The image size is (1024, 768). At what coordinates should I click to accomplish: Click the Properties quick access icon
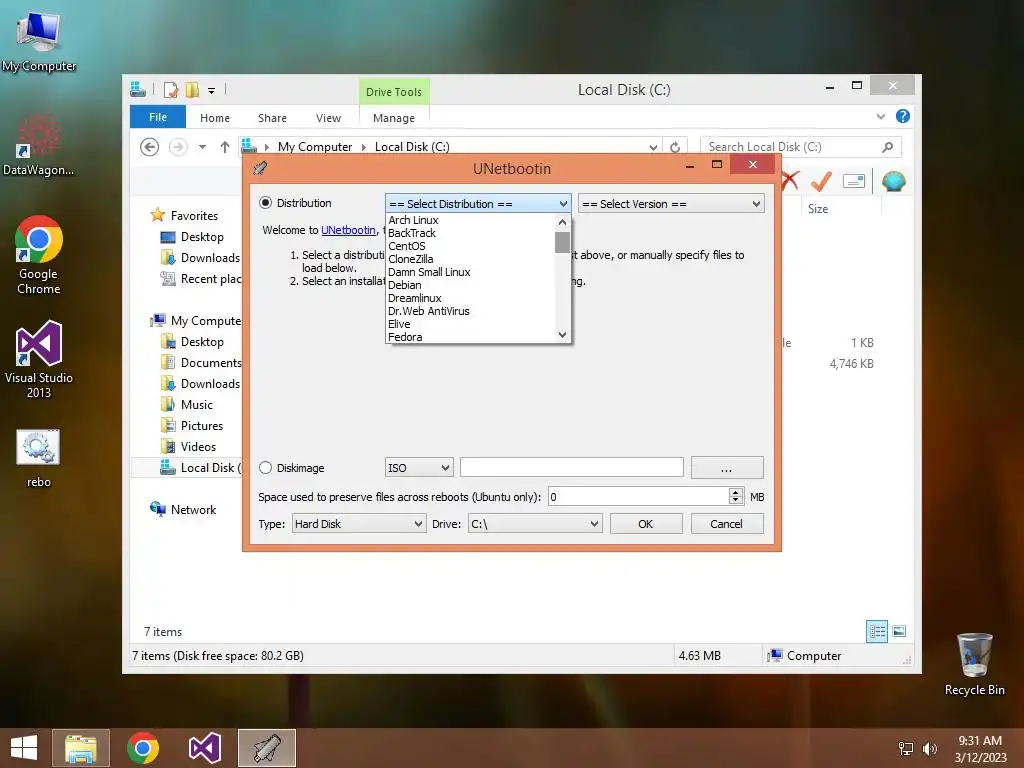tap(171, 90)
